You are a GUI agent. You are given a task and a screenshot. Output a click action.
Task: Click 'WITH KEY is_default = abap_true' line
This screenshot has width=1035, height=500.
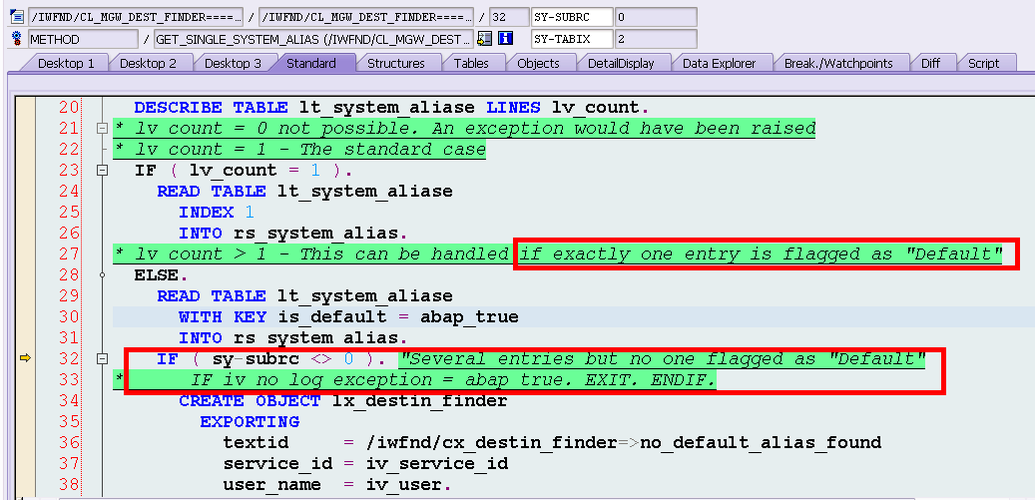349,317
